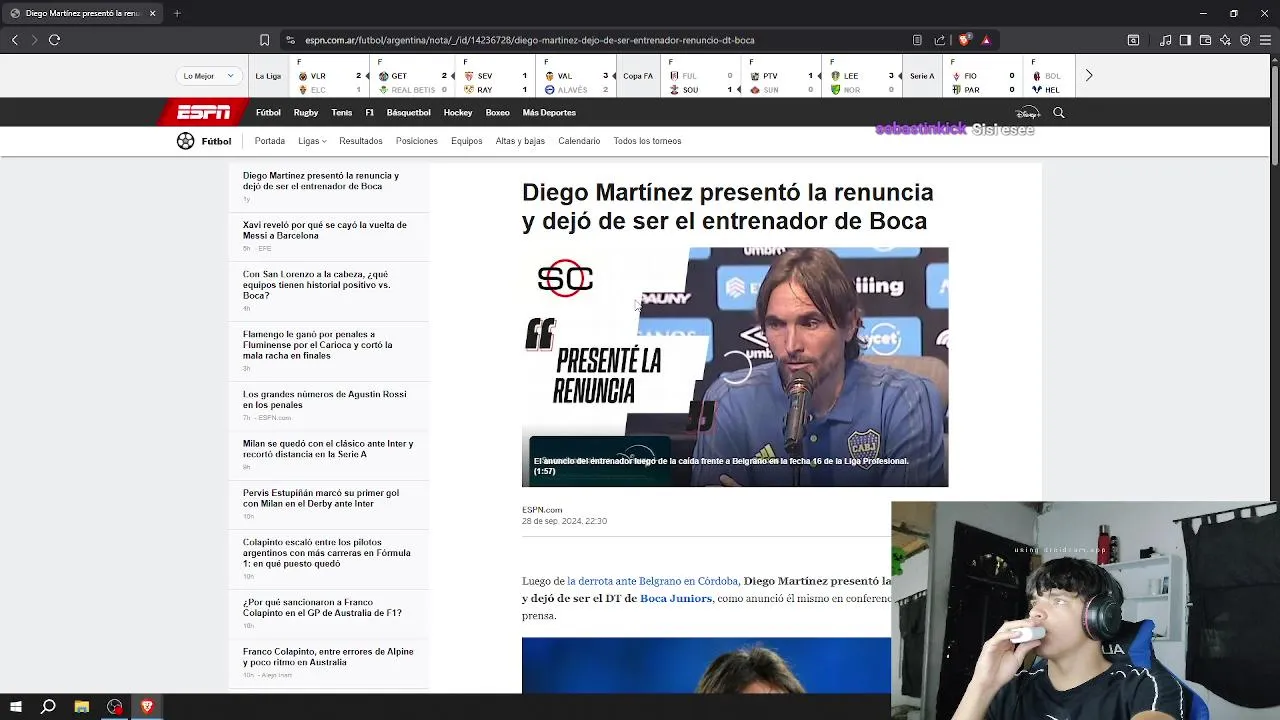Image resolution: width=1280 pixels, height=720 pixels.
Task: Open the Básquetbol menu item
Action: click(x=408, y=113)
